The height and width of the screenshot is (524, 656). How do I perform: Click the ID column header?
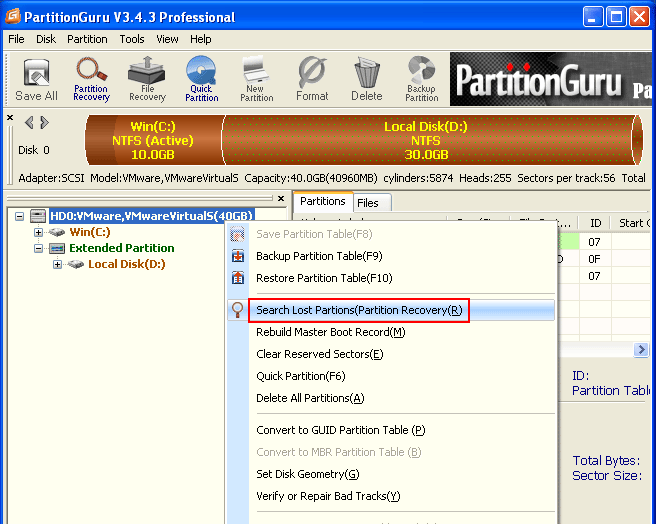(595, 223)
